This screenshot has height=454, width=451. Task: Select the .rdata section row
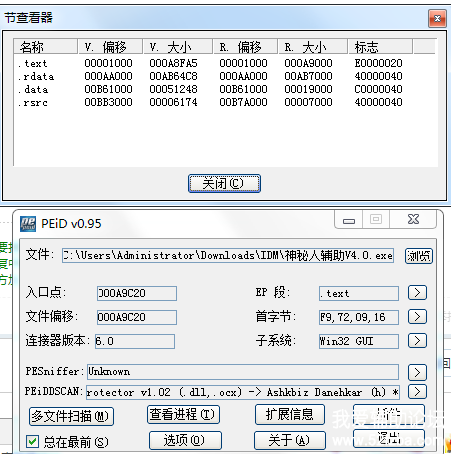[x=211, y=76]
